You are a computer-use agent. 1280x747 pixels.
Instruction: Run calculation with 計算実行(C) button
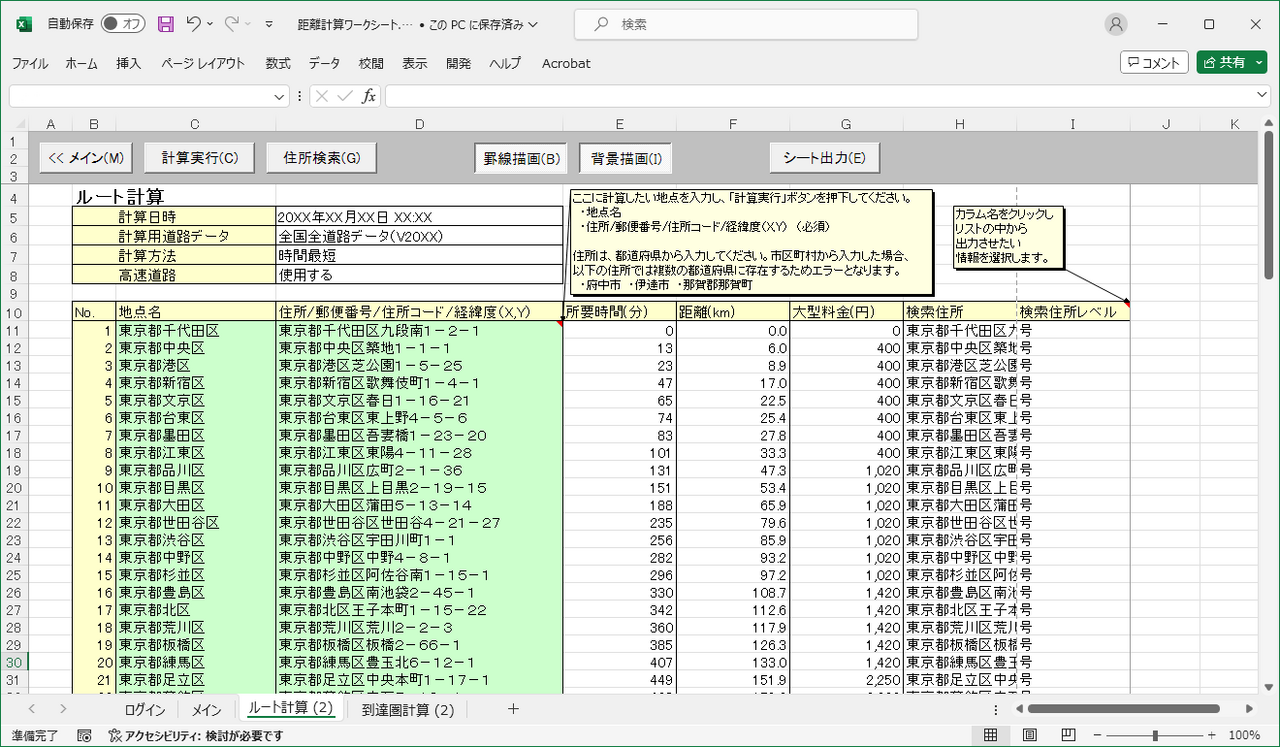coord(200,158)
